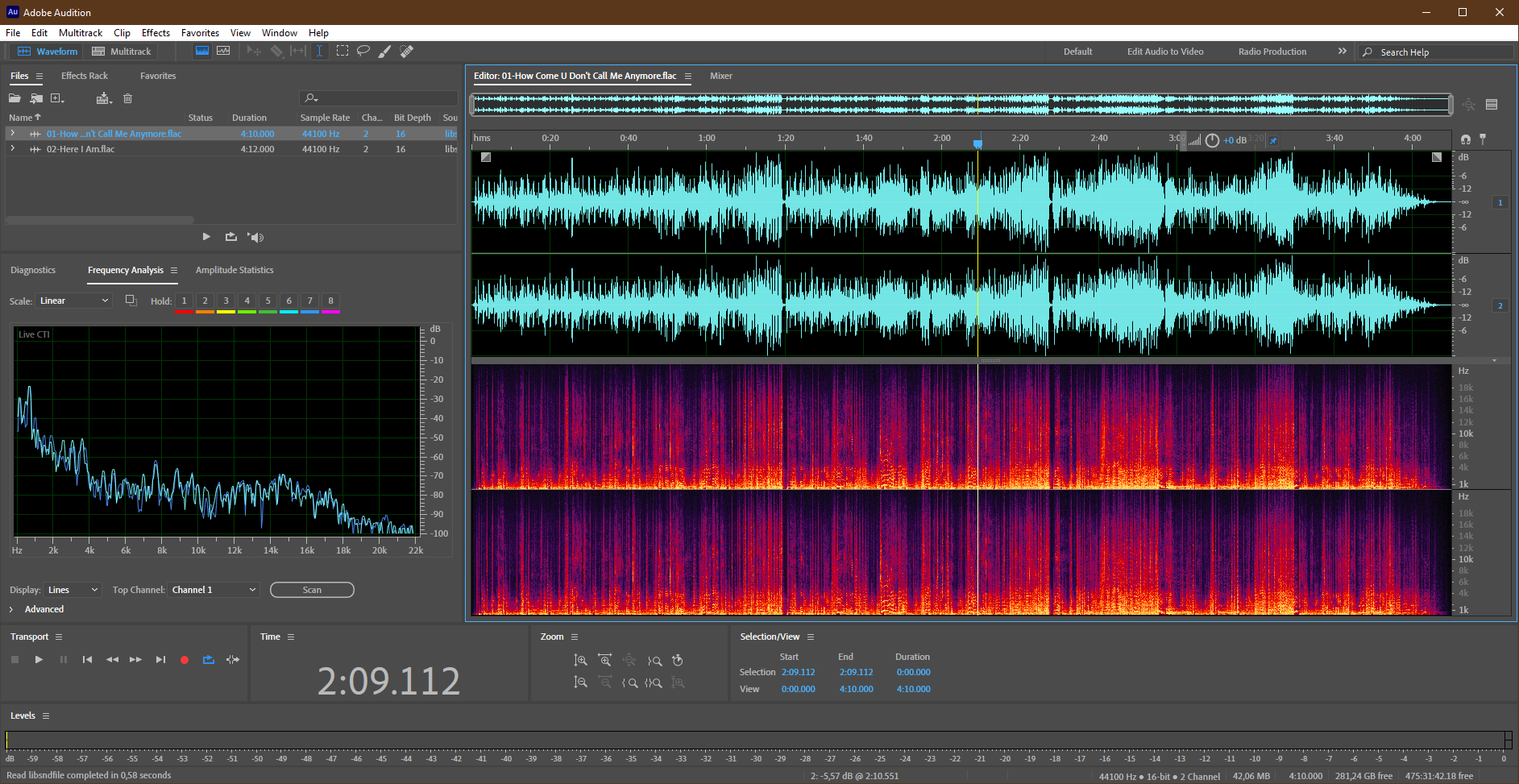Toggle auto-play speaker icon in Files panel
The image size is (1519, 784).
point(255,237)
